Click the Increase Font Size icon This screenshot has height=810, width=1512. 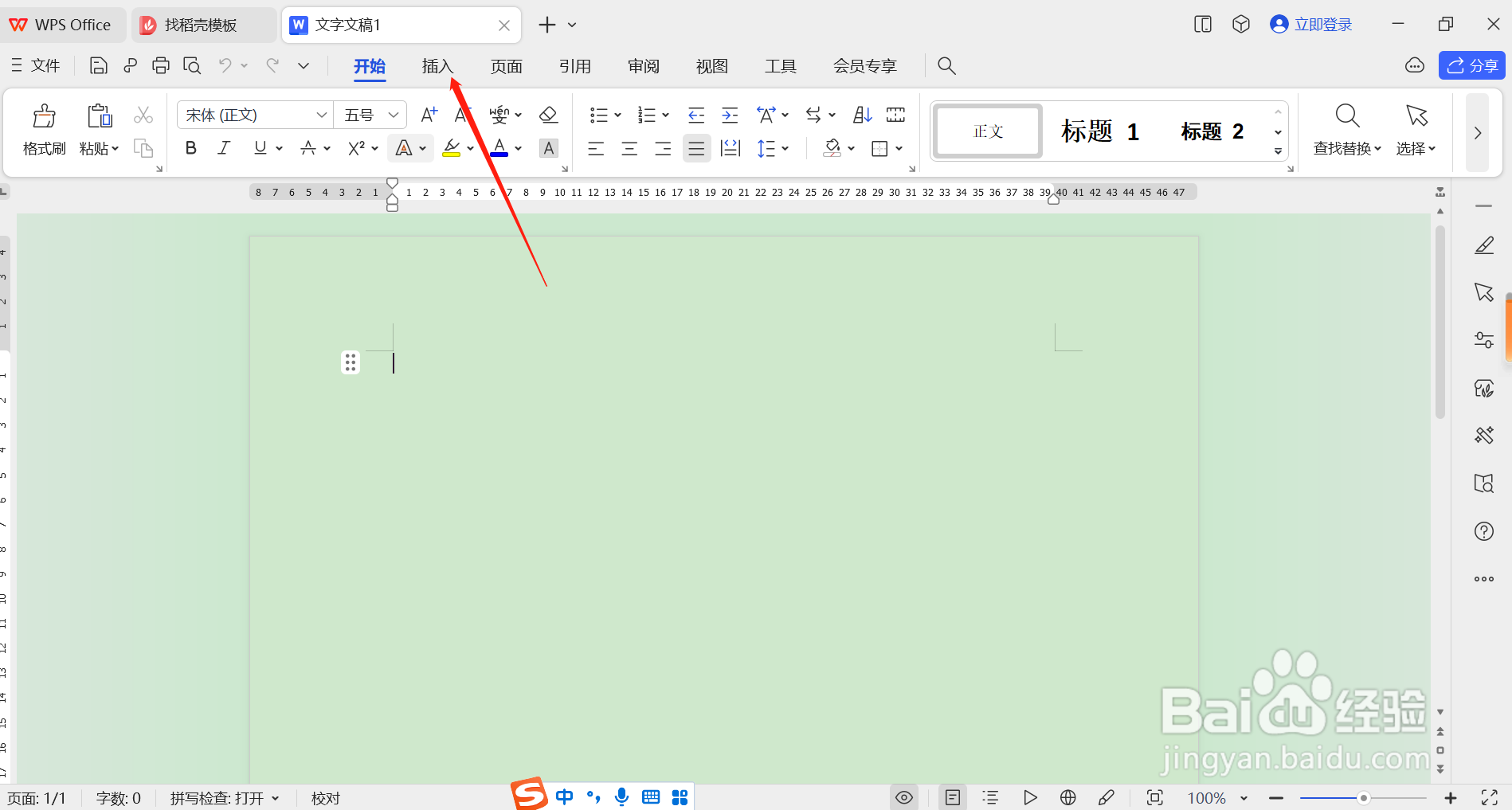tap(429, 115)
